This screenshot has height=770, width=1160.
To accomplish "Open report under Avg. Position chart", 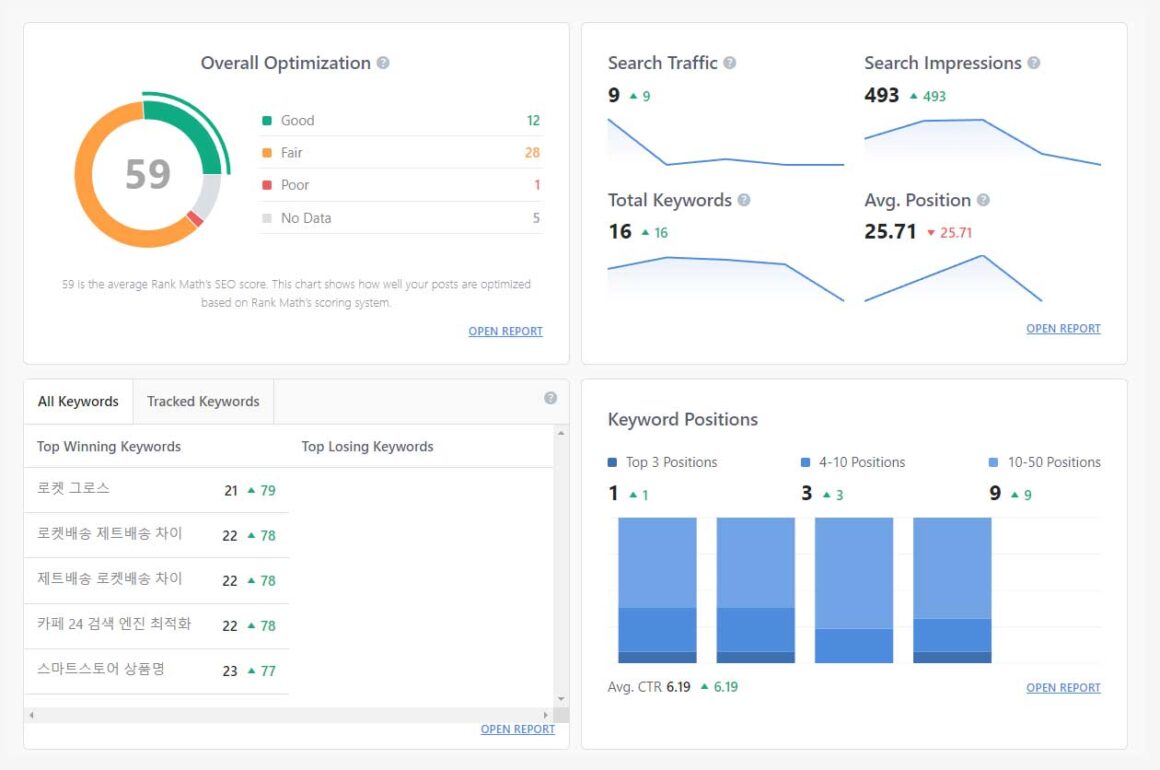I will 1063,328.
